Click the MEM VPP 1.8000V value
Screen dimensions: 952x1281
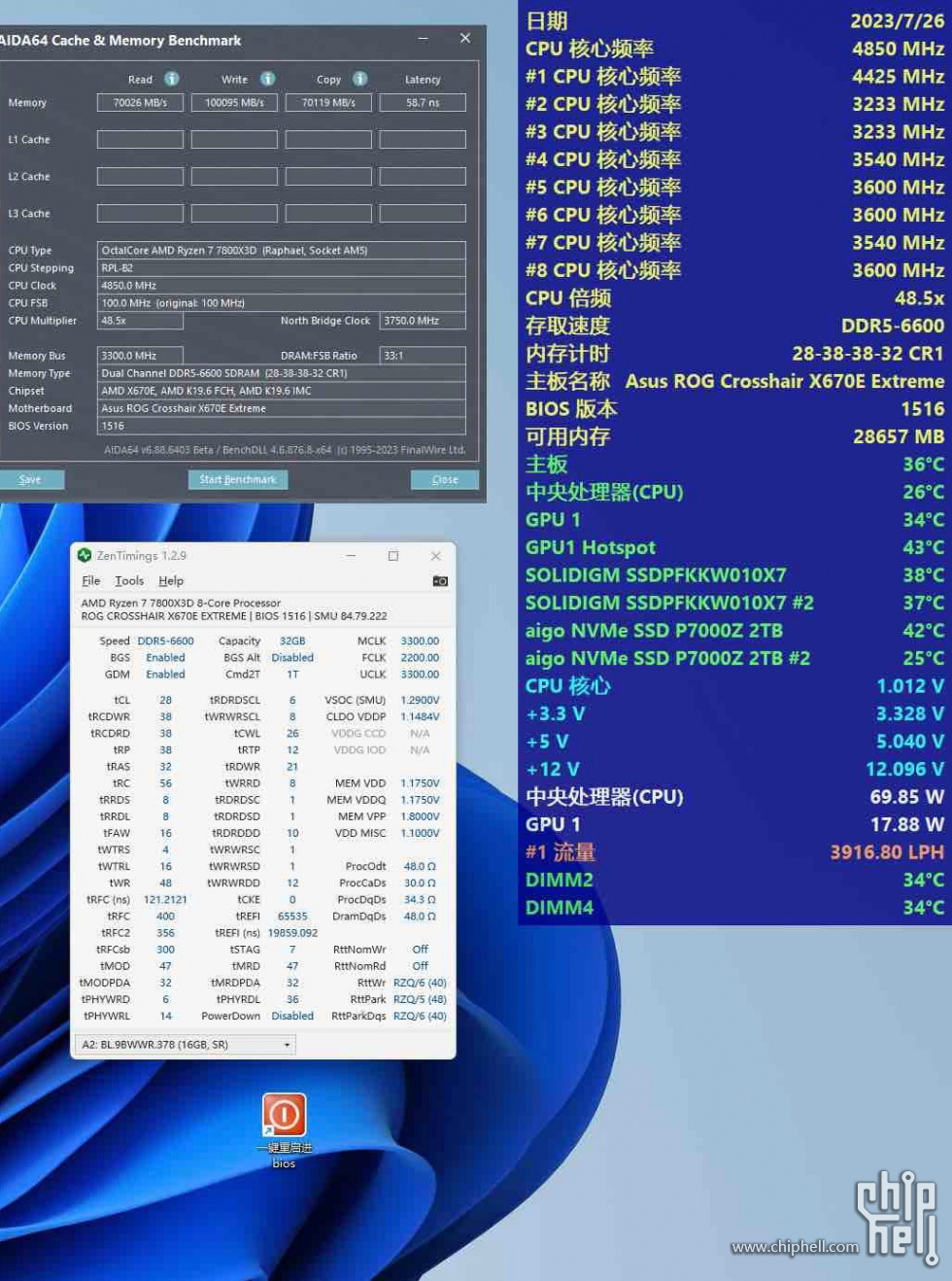click(x=420, y=816)
